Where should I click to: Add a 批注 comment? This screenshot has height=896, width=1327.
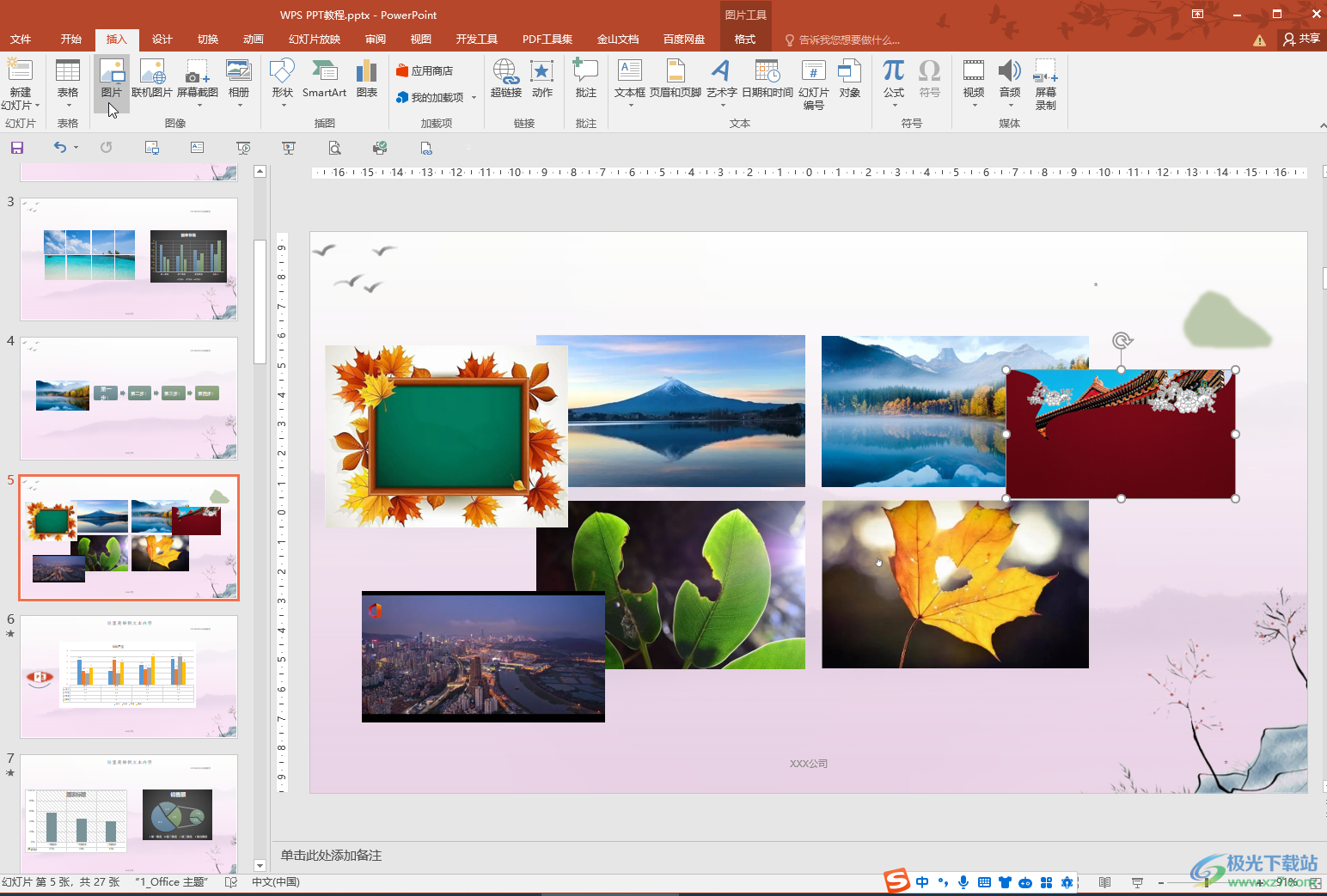[x=586, y=79]
